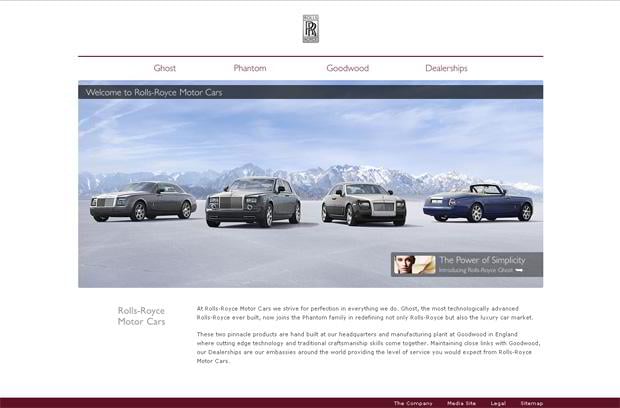The image size is (620, 408).
Task: Open the Media Site footer link
Action: point(461,403)
